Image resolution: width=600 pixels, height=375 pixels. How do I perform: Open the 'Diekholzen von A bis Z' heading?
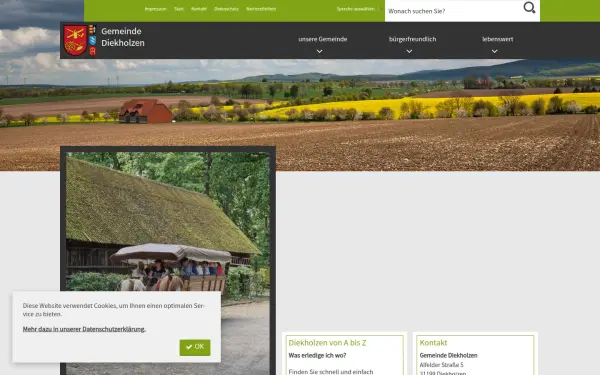327,343
